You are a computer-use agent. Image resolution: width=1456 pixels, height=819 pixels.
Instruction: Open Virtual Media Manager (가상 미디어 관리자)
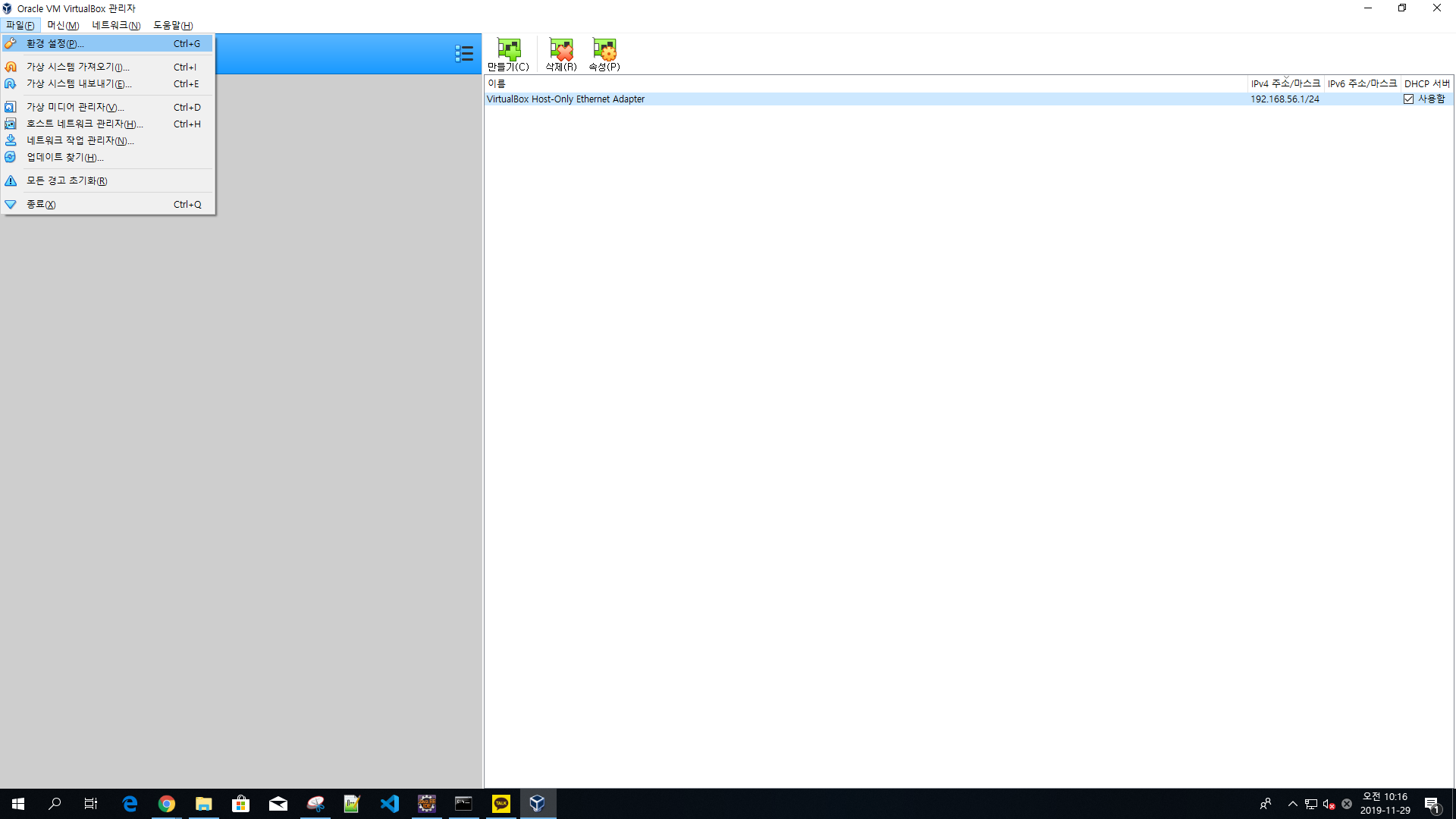point(75,108)
